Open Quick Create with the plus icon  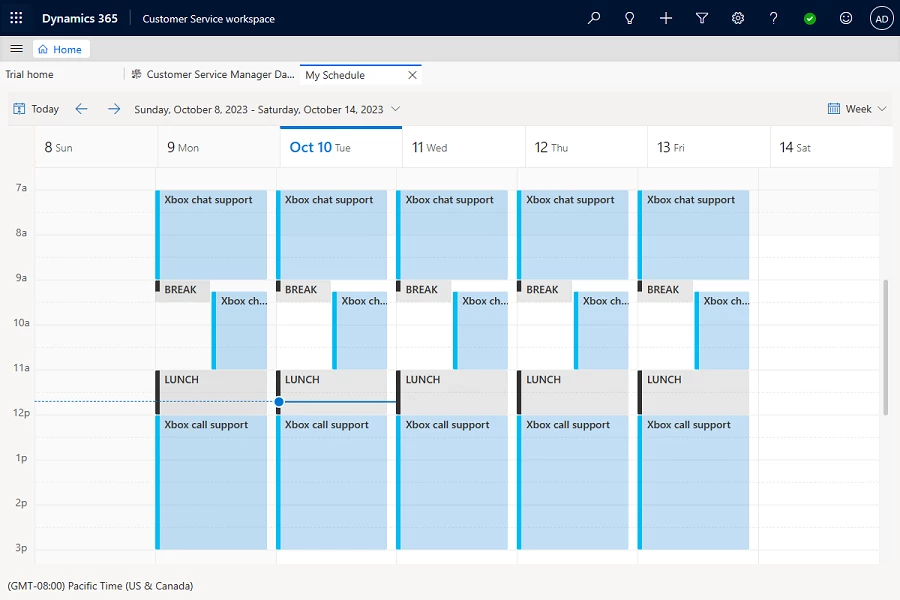click(666, 17)
